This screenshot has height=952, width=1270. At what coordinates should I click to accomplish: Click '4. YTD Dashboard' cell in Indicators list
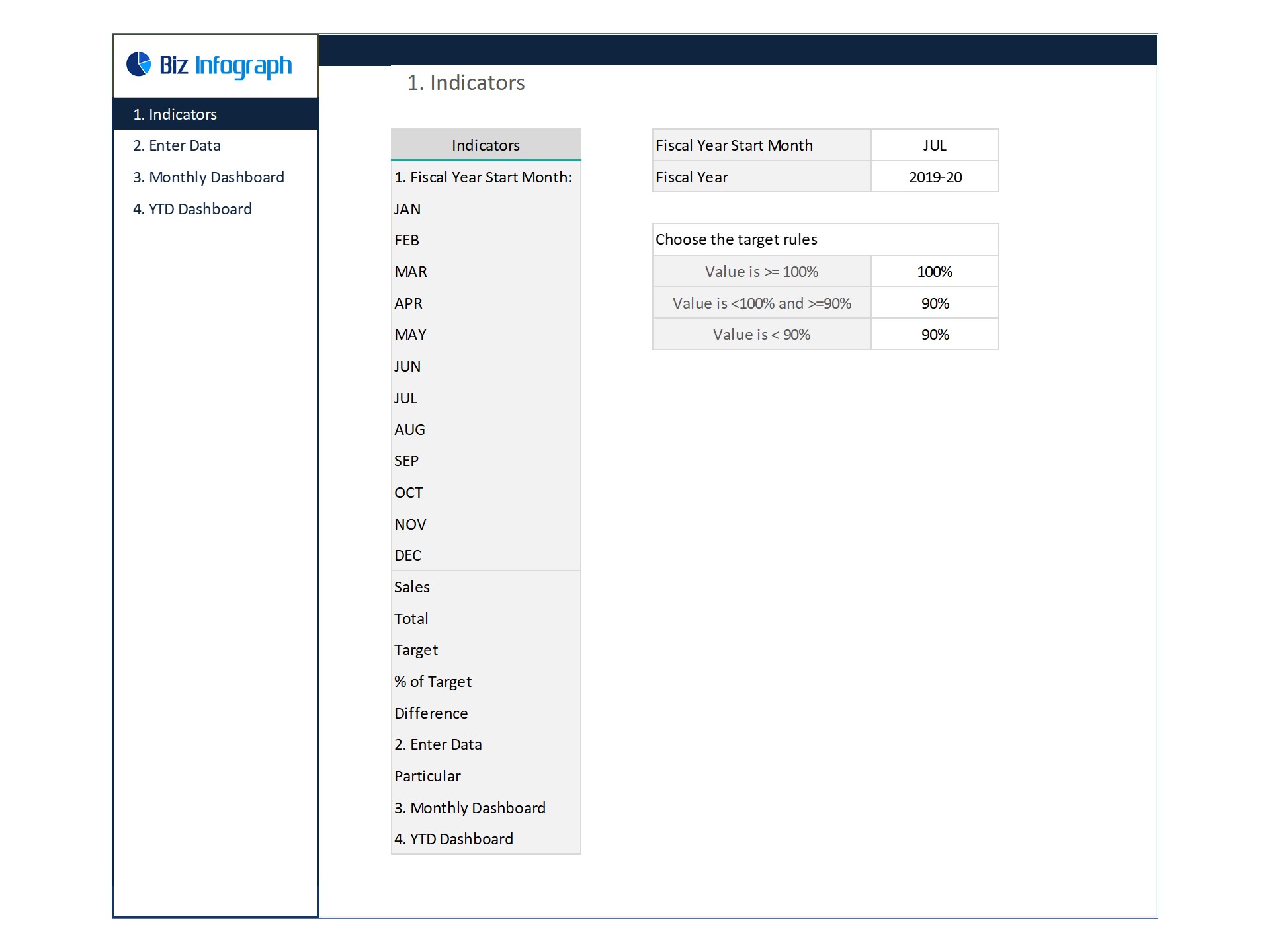pos(486,839)
